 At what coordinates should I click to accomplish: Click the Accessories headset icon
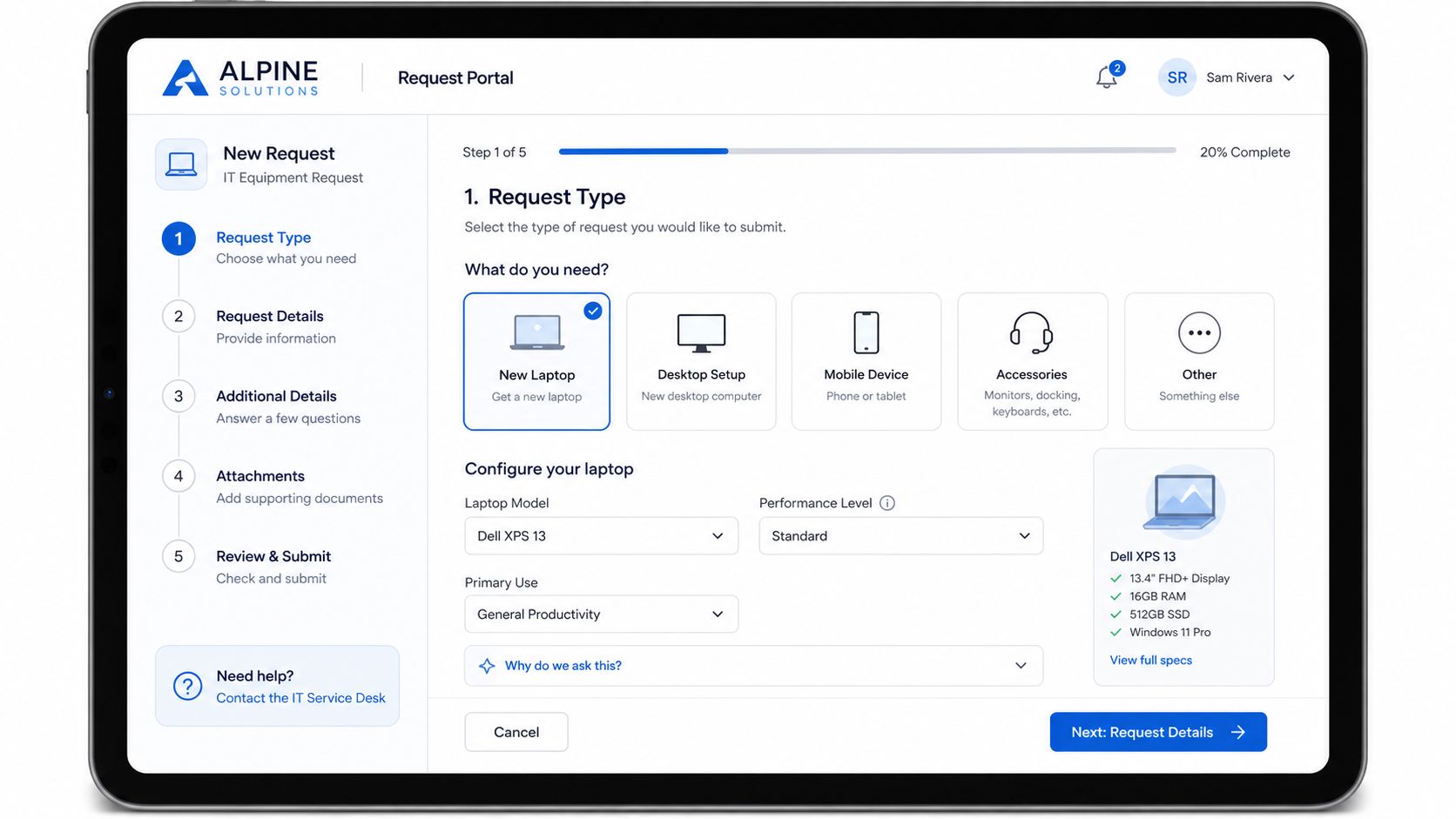click(x=1031, y=332)
